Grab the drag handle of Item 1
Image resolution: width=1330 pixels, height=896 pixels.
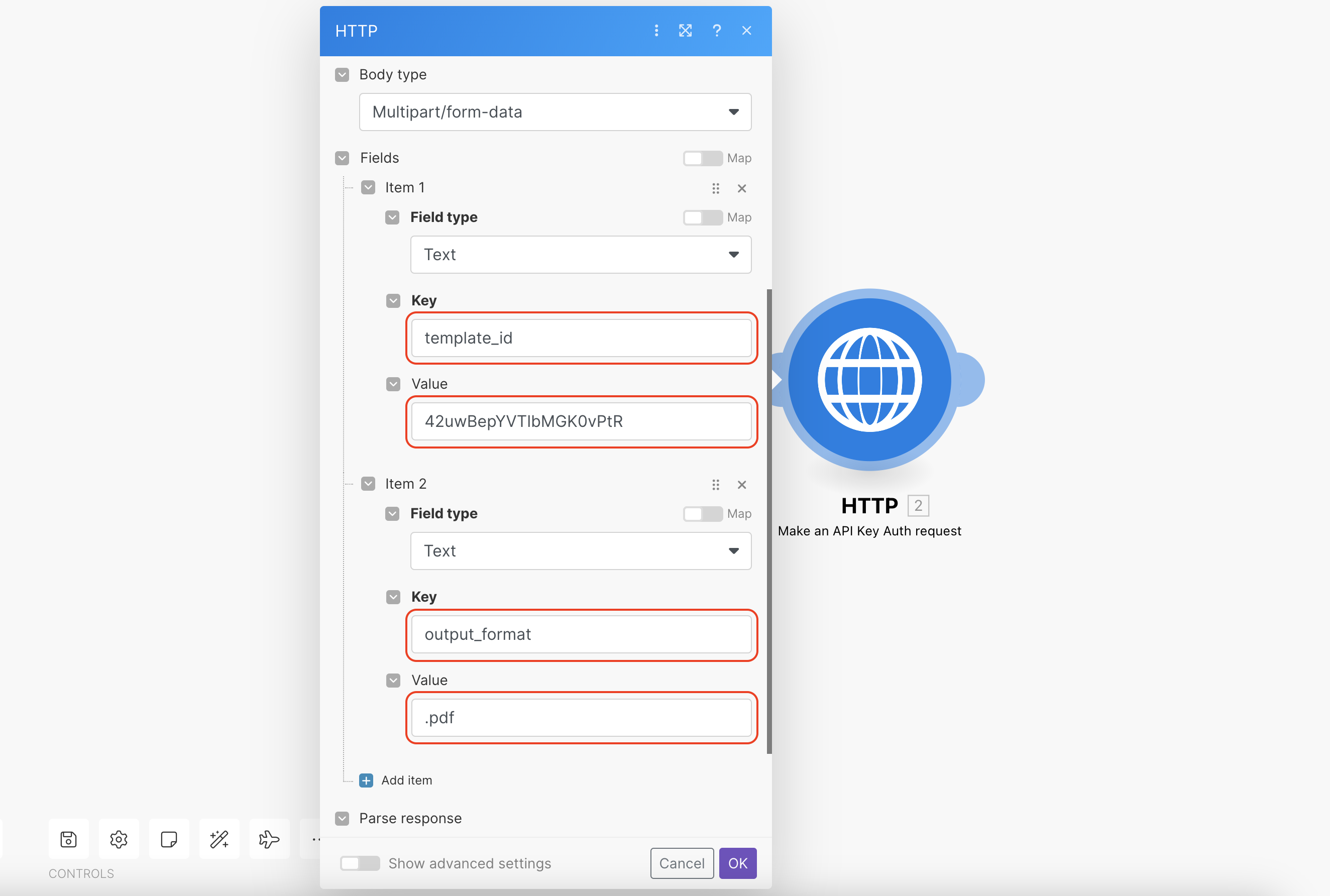pyautogui.click(x=715, y=188)
